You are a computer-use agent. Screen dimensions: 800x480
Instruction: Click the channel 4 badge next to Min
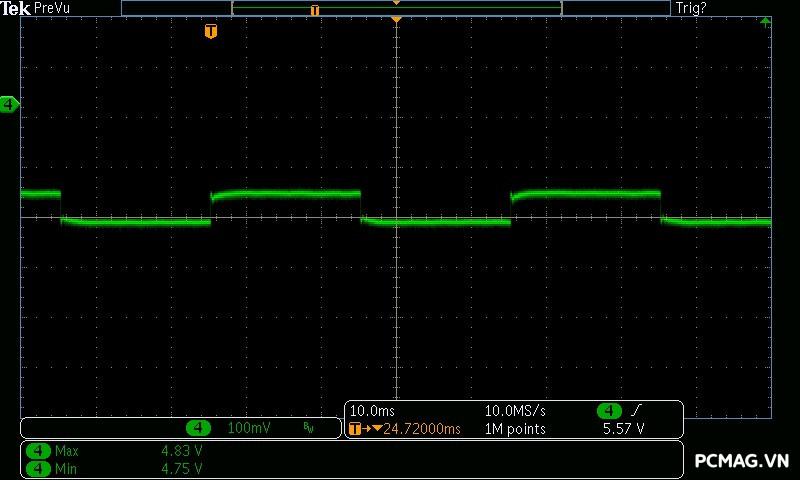pyautogui.click(x=38, y=468)
